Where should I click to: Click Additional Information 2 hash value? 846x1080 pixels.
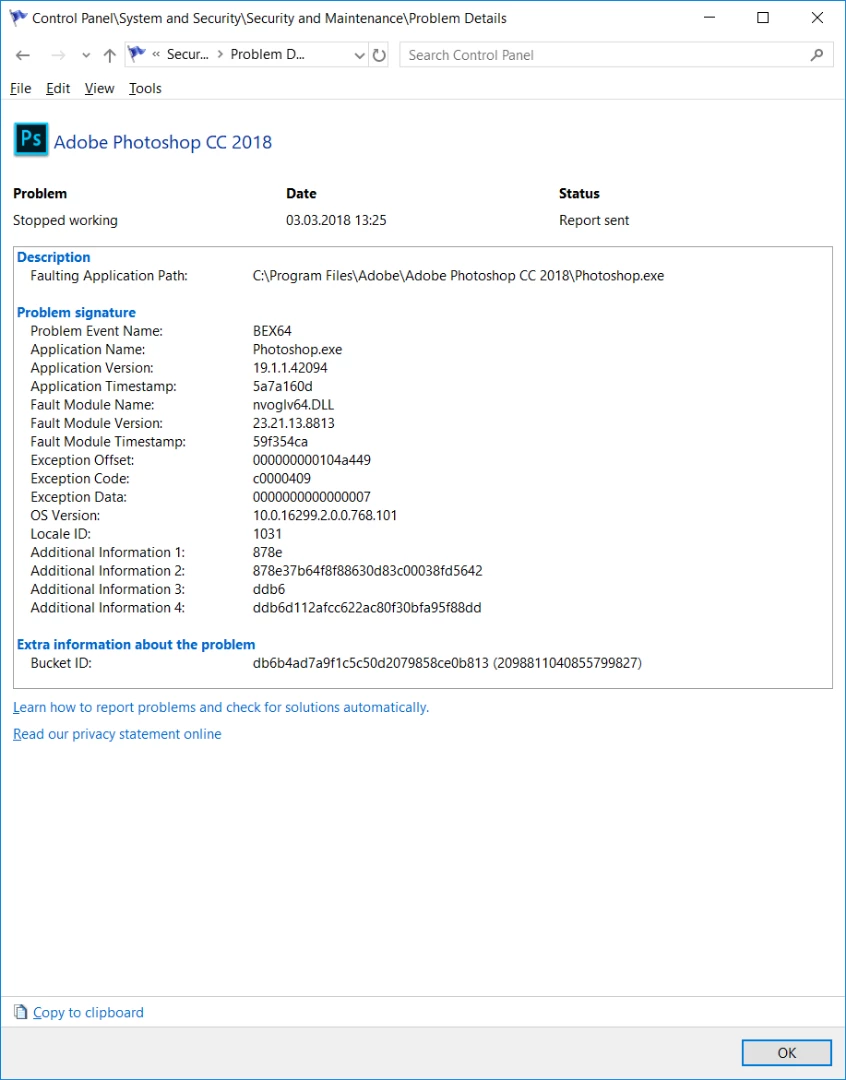(x=367, y=571)
